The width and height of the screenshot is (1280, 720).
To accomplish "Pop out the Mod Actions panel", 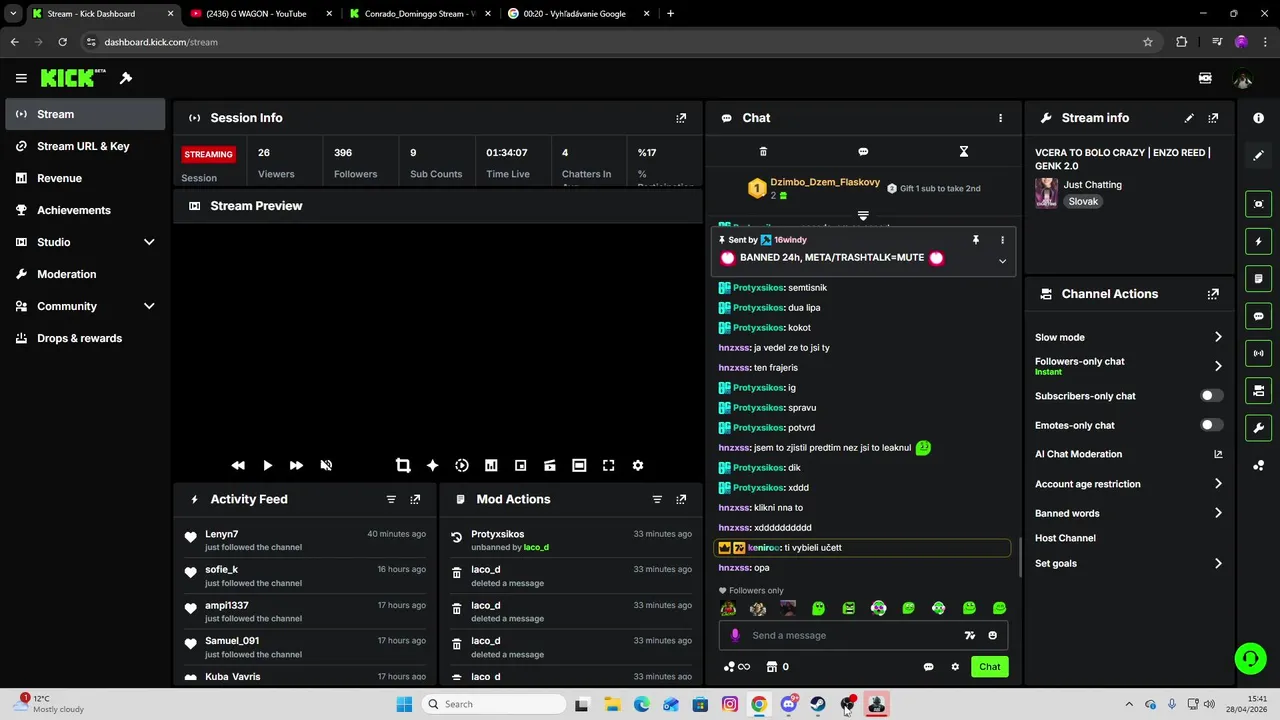I will (x=681, y=499).
